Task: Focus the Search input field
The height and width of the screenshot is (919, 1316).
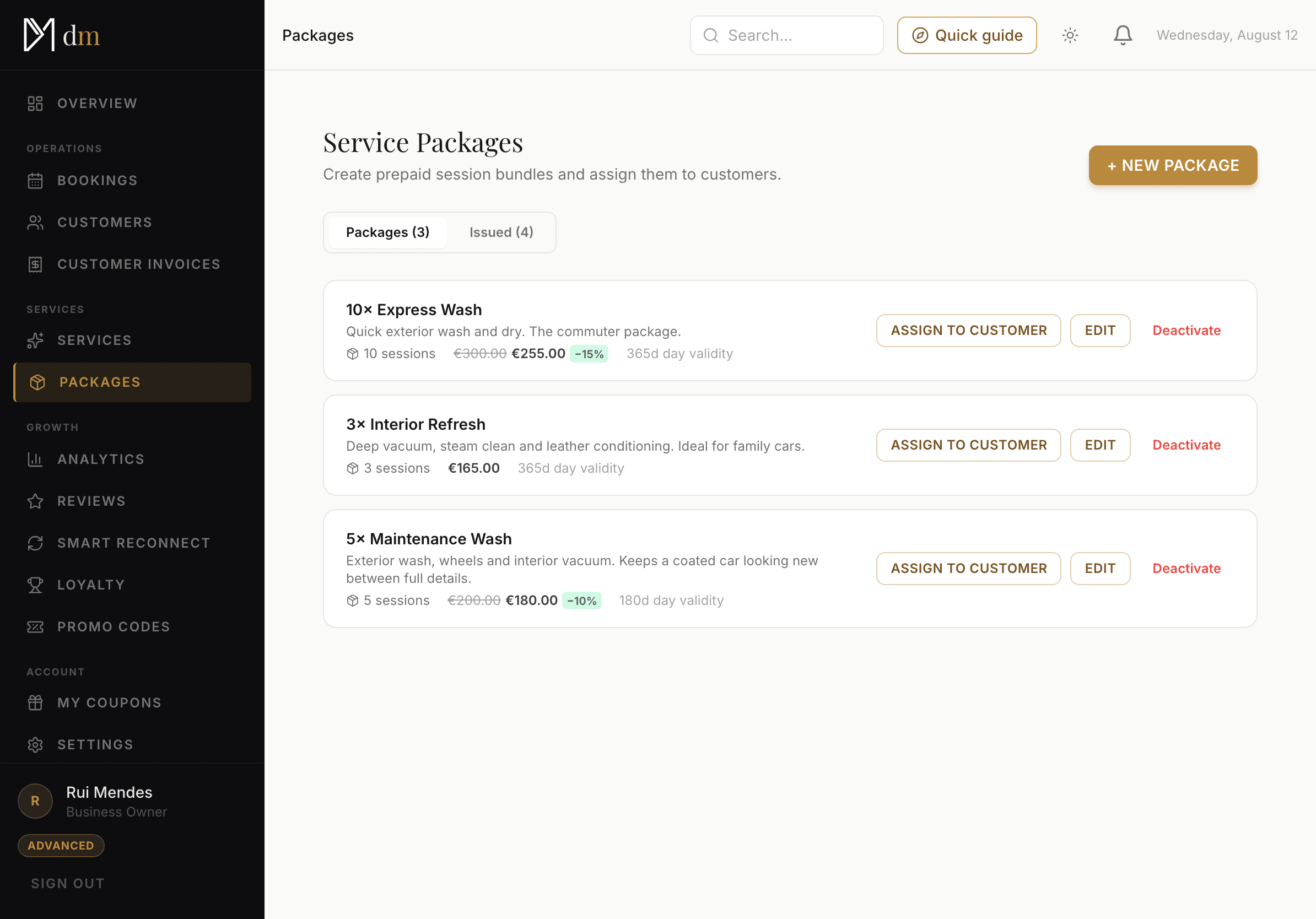Action: [x=786, y=35]
